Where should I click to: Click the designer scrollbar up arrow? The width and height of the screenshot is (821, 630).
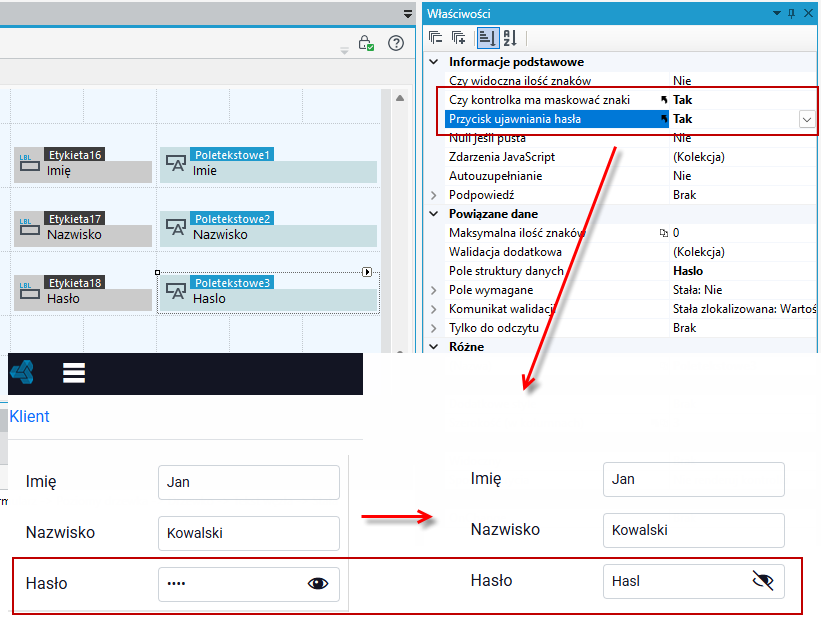click(400, 98)
